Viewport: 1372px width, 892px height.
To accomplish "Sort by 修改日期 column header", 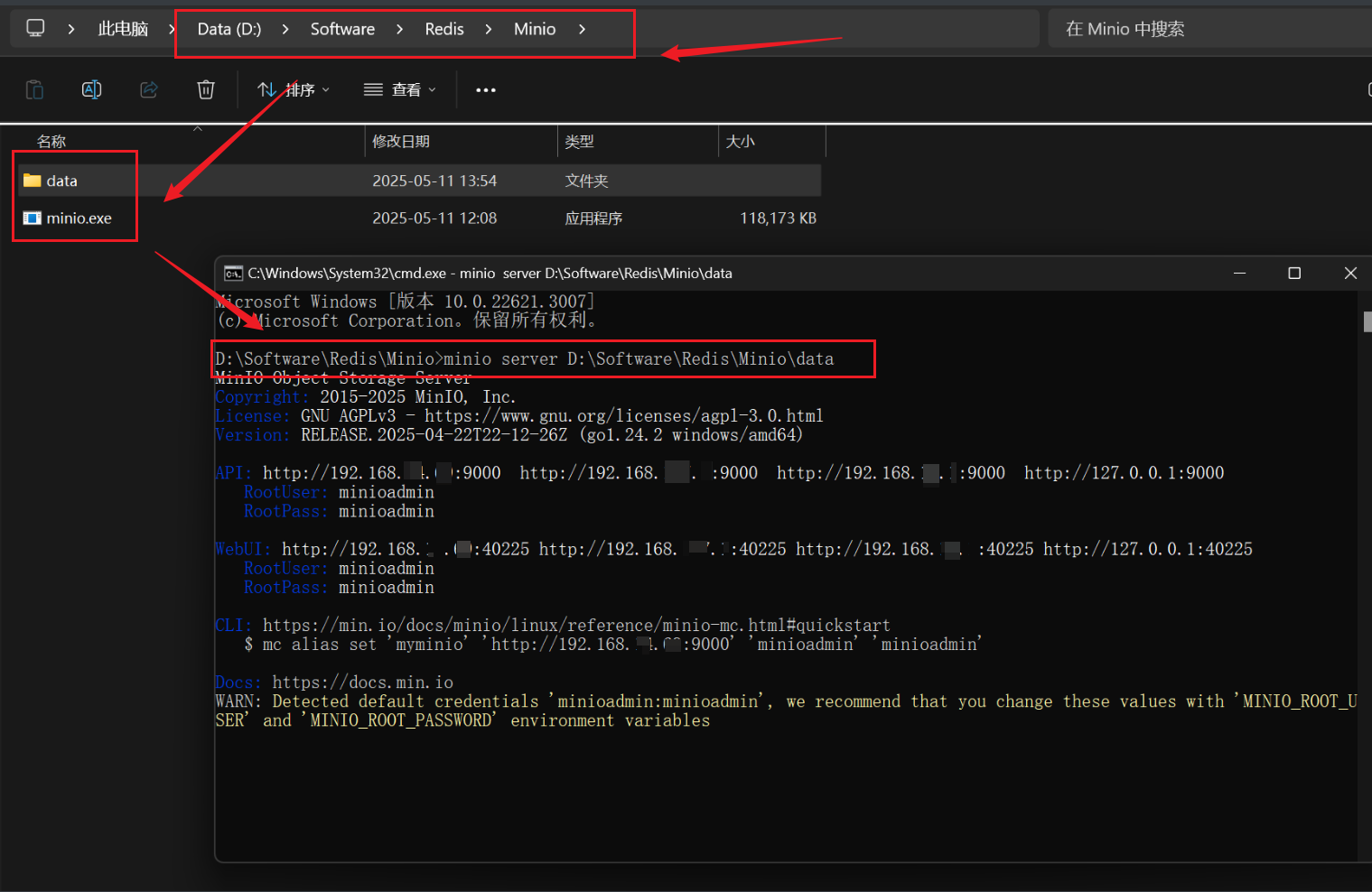I will coord(401,141).
